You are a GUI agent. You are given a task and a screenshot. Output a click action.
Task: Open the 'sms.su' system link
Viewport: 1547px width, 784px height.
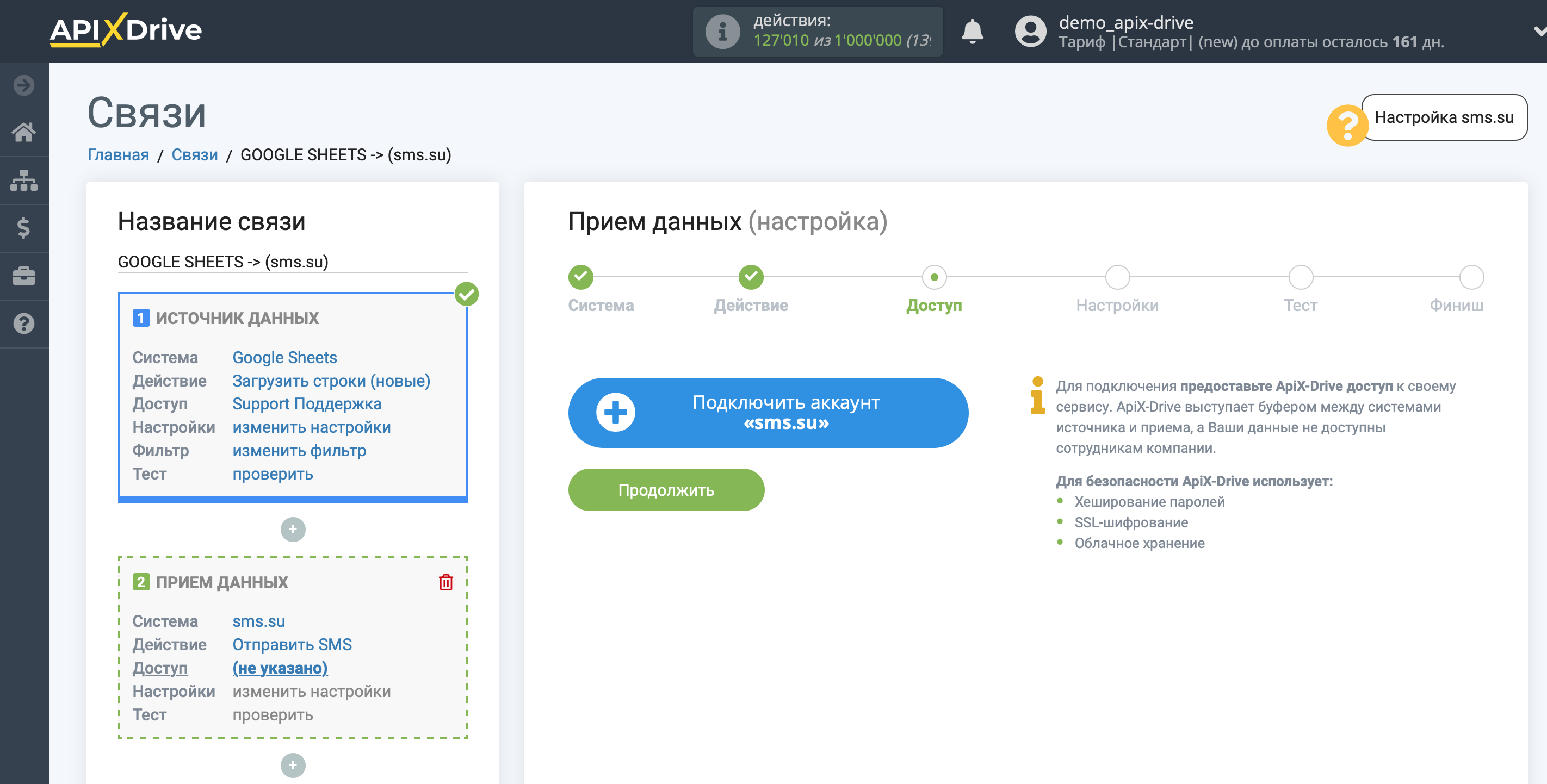259,621
